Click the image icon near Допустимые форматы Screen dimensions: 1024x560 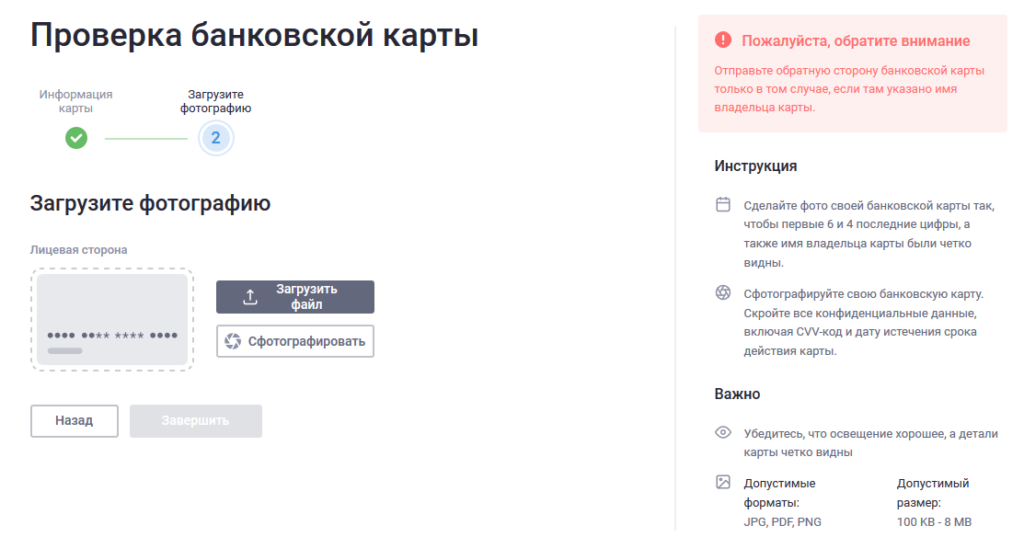point(723,482)
